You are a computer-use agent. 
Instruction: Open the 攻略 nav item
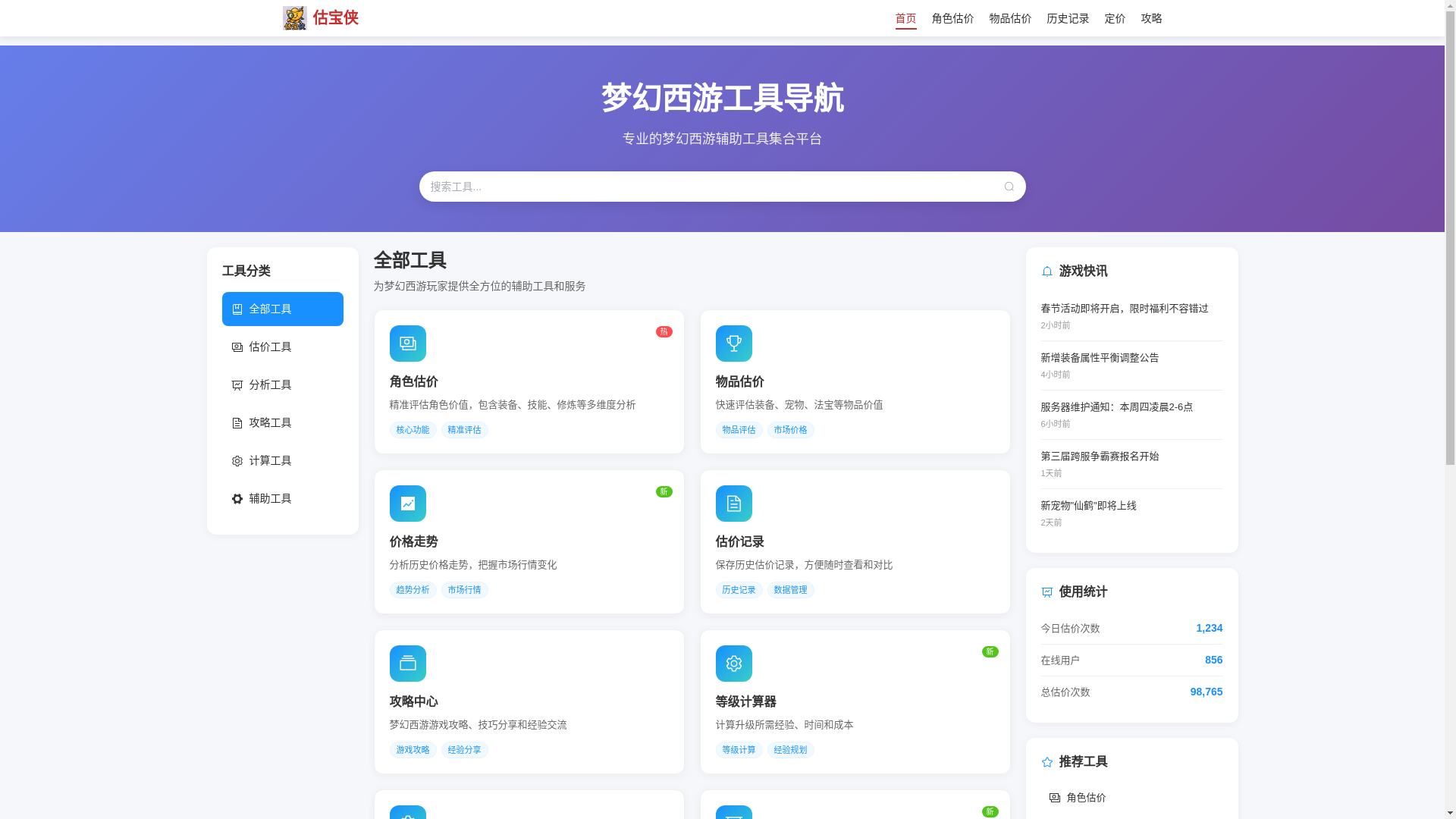1151,18
